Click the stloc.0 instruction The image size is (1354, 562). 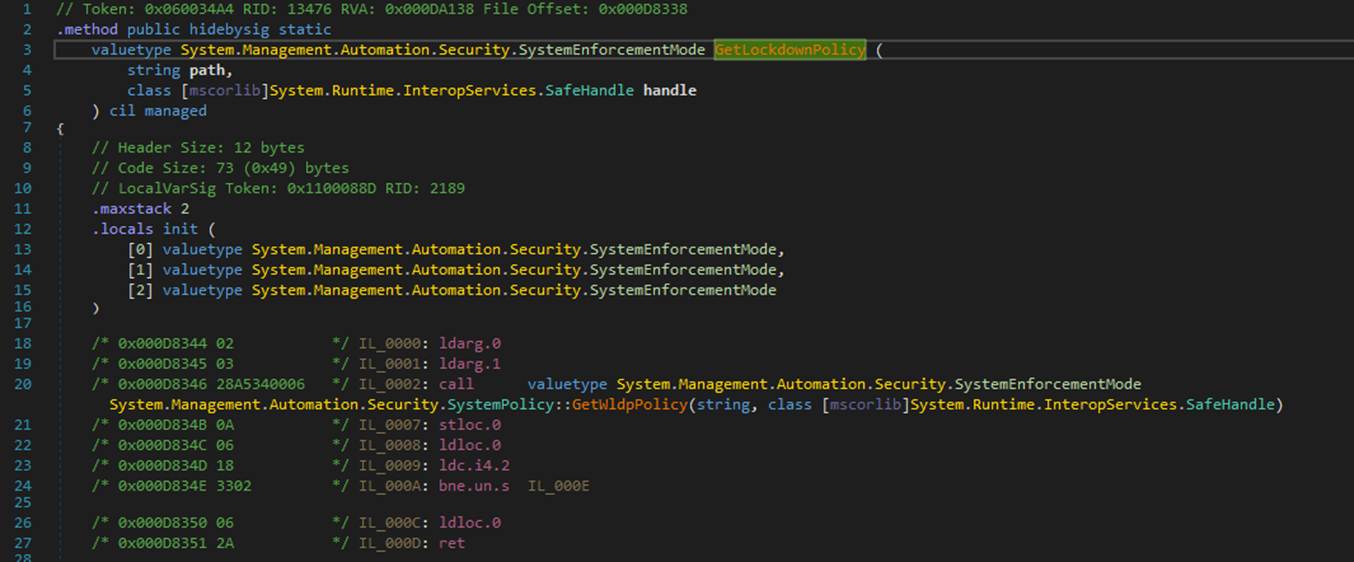470,427
